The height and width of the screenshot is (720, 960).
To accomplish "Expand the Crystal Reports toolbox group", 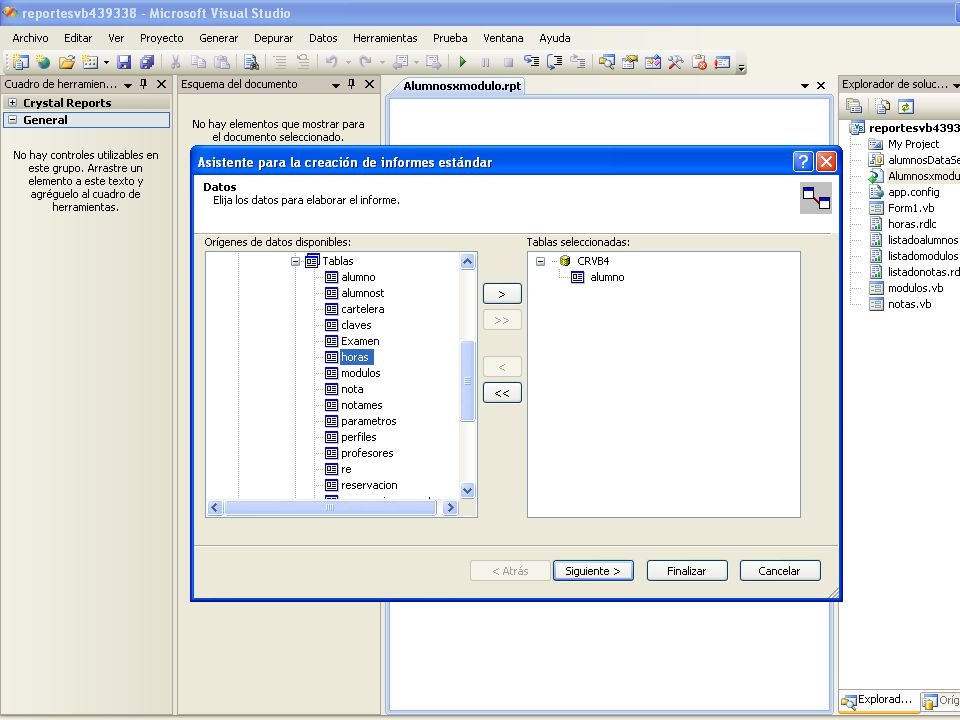I will pyautogui.click(x=12, y=102).
